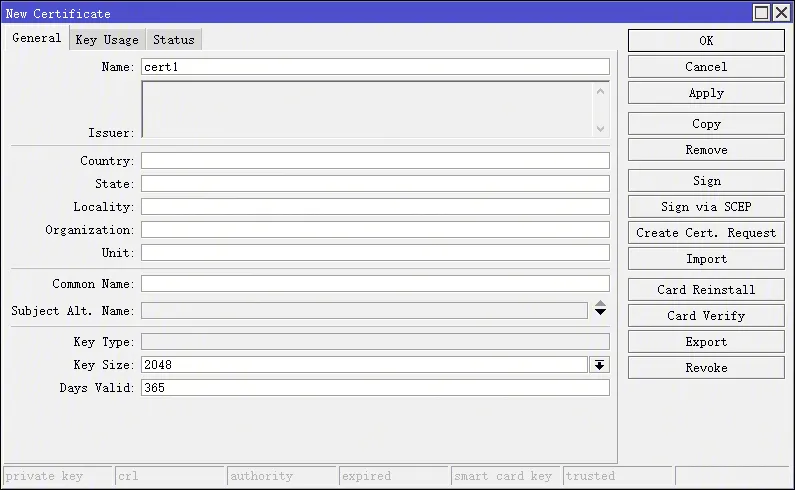795x490 pixels.
Task: Toggle the Subject Alt. Name expander arrows
Action: pyautogui.click(x=600, y=310)
